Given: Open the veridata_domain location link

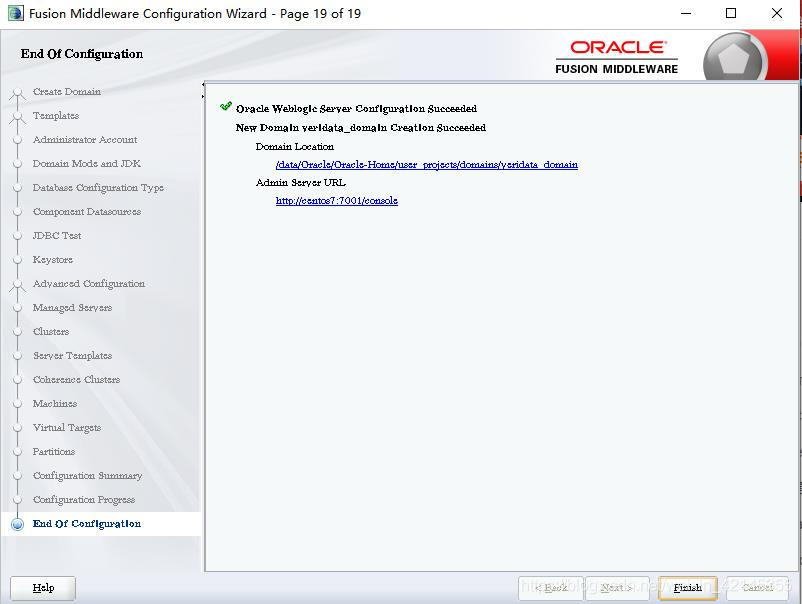Looking at the screenshot, I should coord(427,165).
